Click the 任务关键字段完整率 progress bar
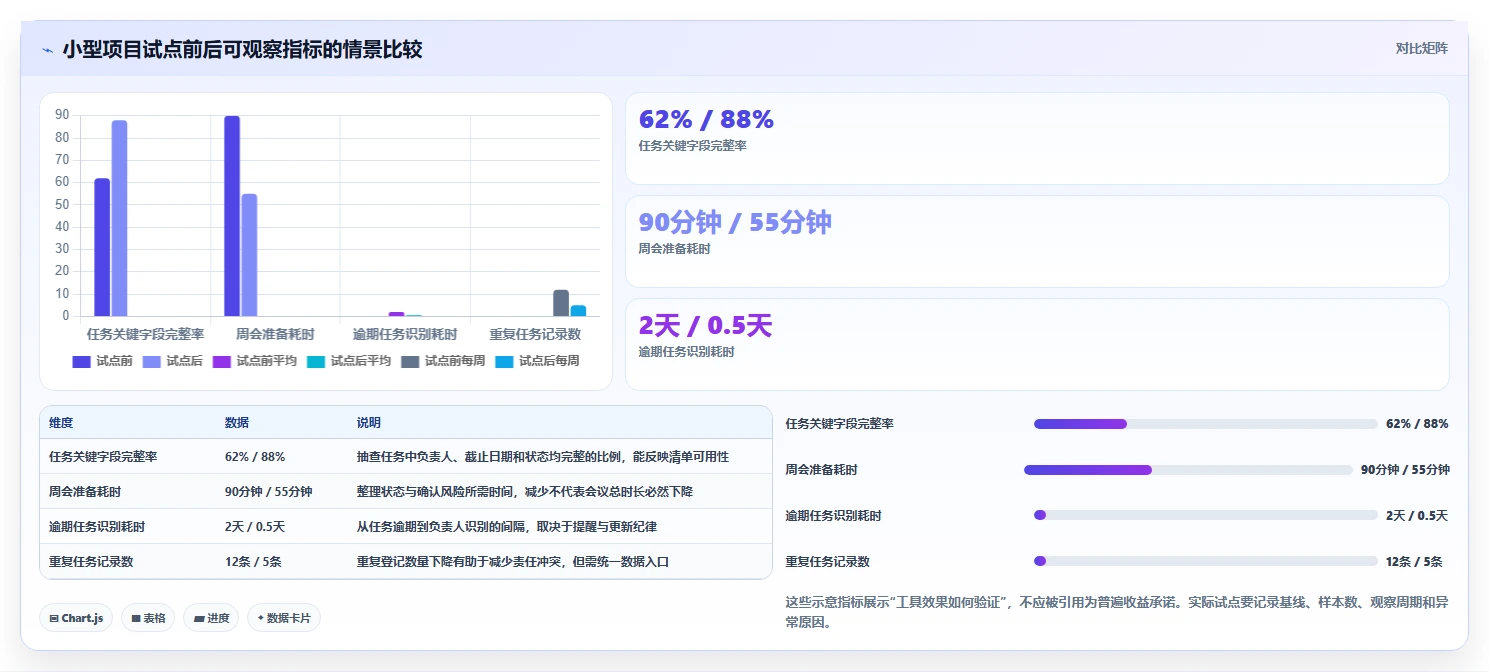This screenshot has height=672, width=1489. pyautogui.click(x=1205, y=424)
